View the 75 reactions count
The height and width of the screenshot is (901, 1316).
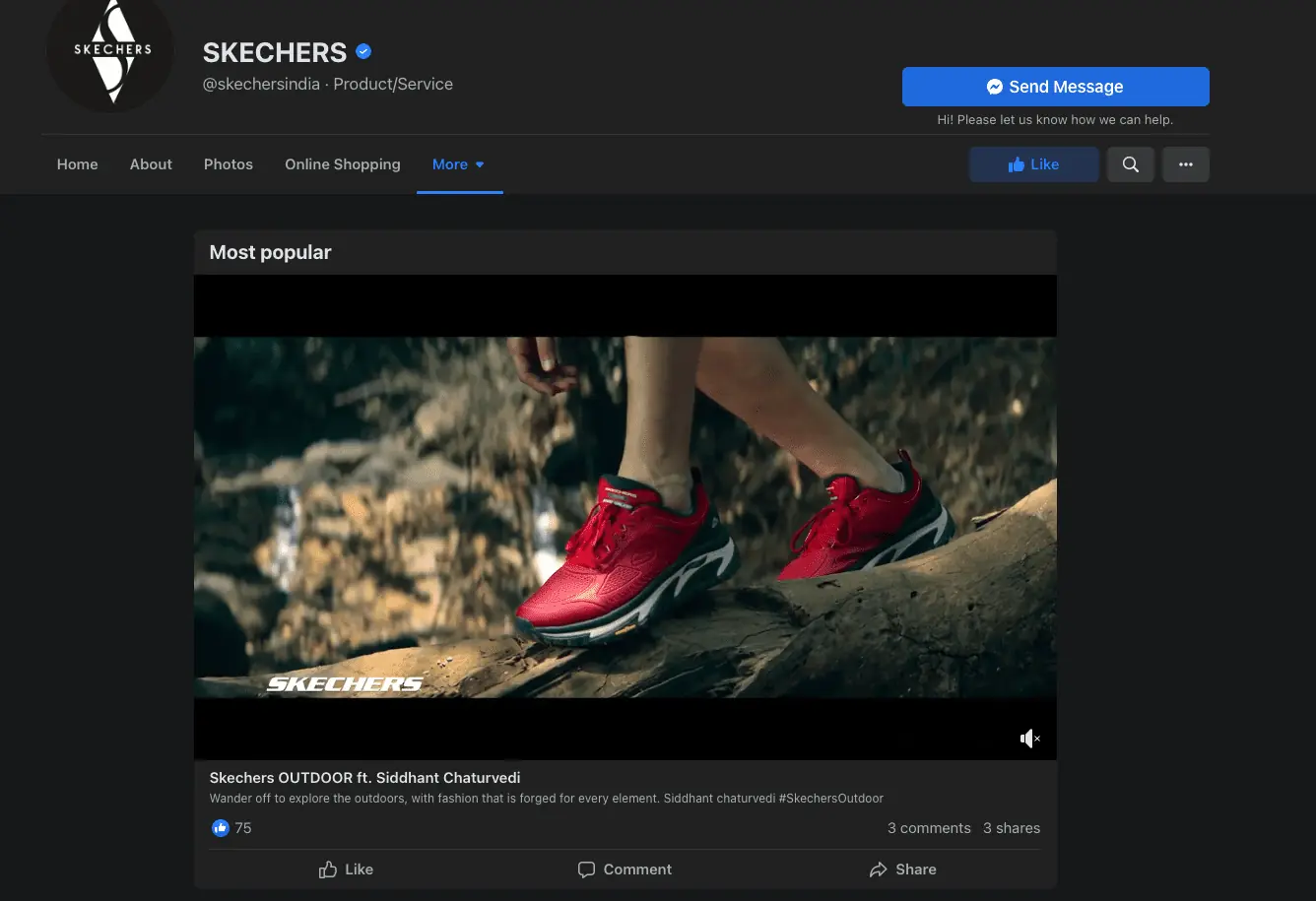click(243, 828)
